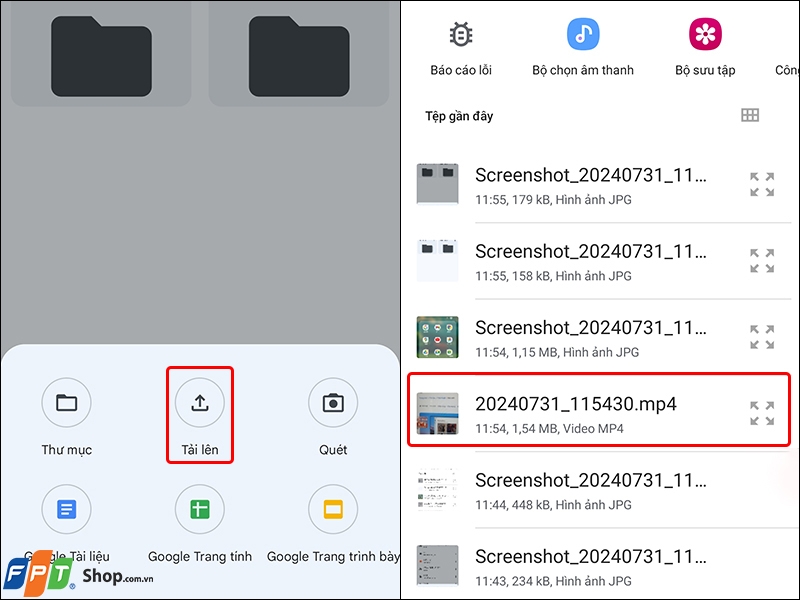Image resolution: width=800 pixels, height=600 pixels.
Task: Open the Thư mục new folder option
Action: tap(66, 403)
